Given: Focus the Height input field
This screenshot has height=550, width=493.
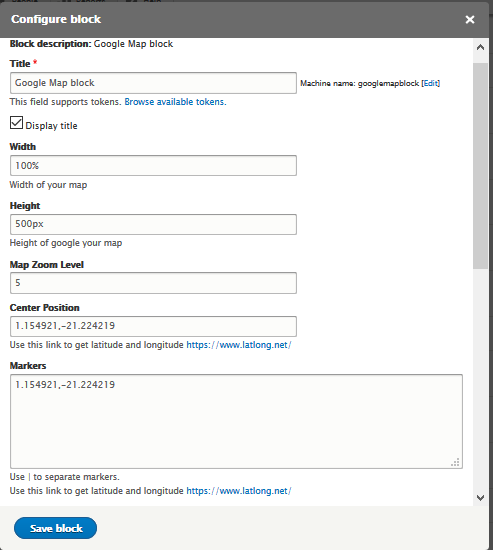Looking at the screenshot, I should [153, 224].
